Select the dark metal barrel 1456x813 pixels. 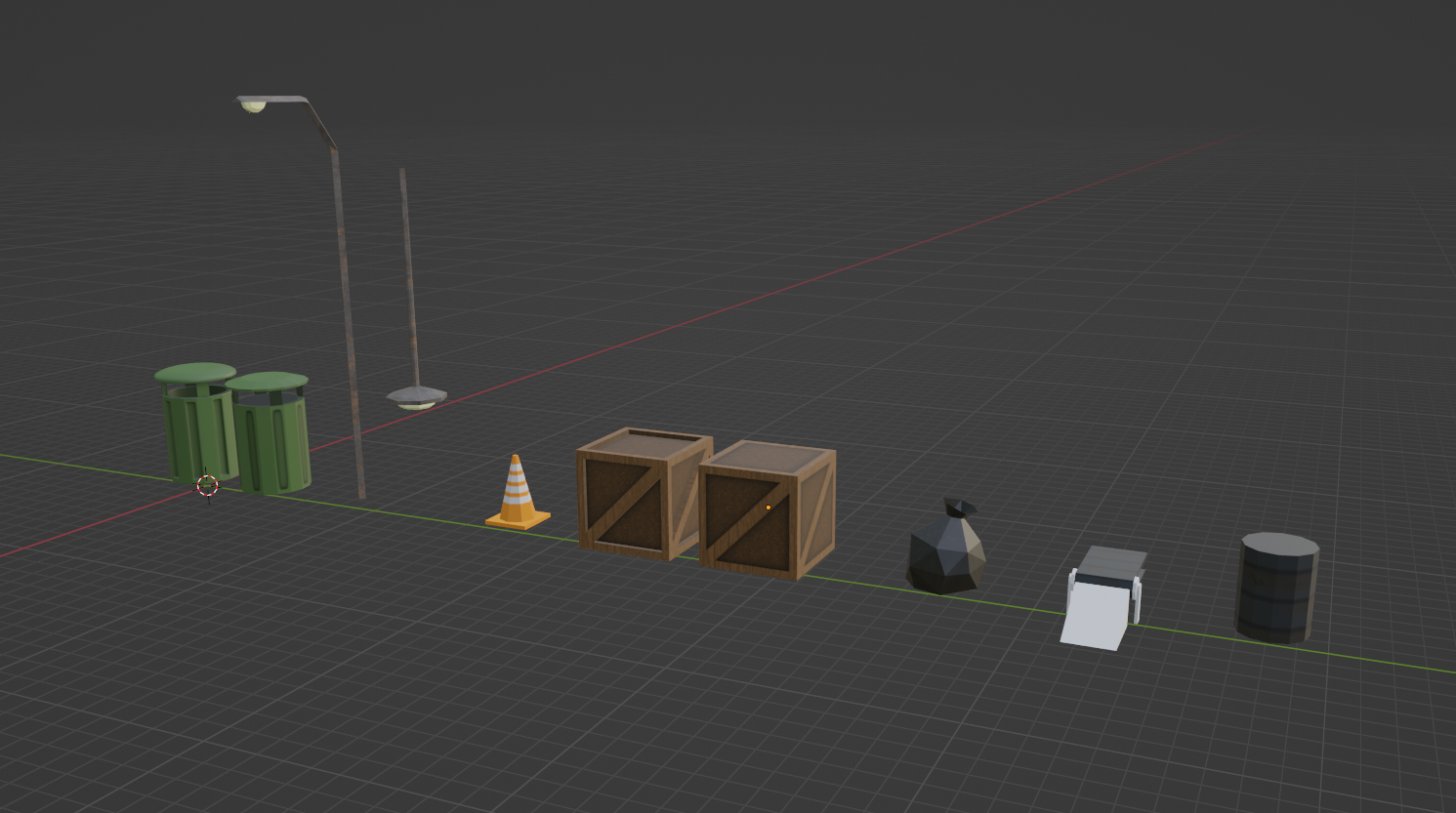pos(1276,595)
